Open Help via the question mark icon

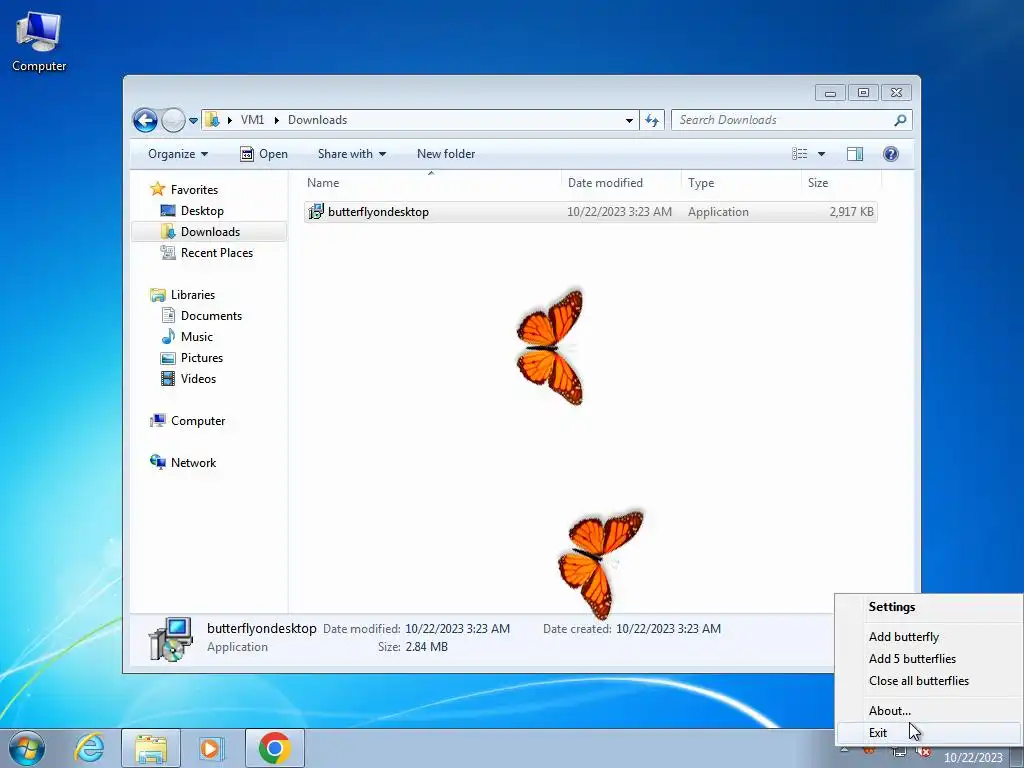[x=891, y=154]
